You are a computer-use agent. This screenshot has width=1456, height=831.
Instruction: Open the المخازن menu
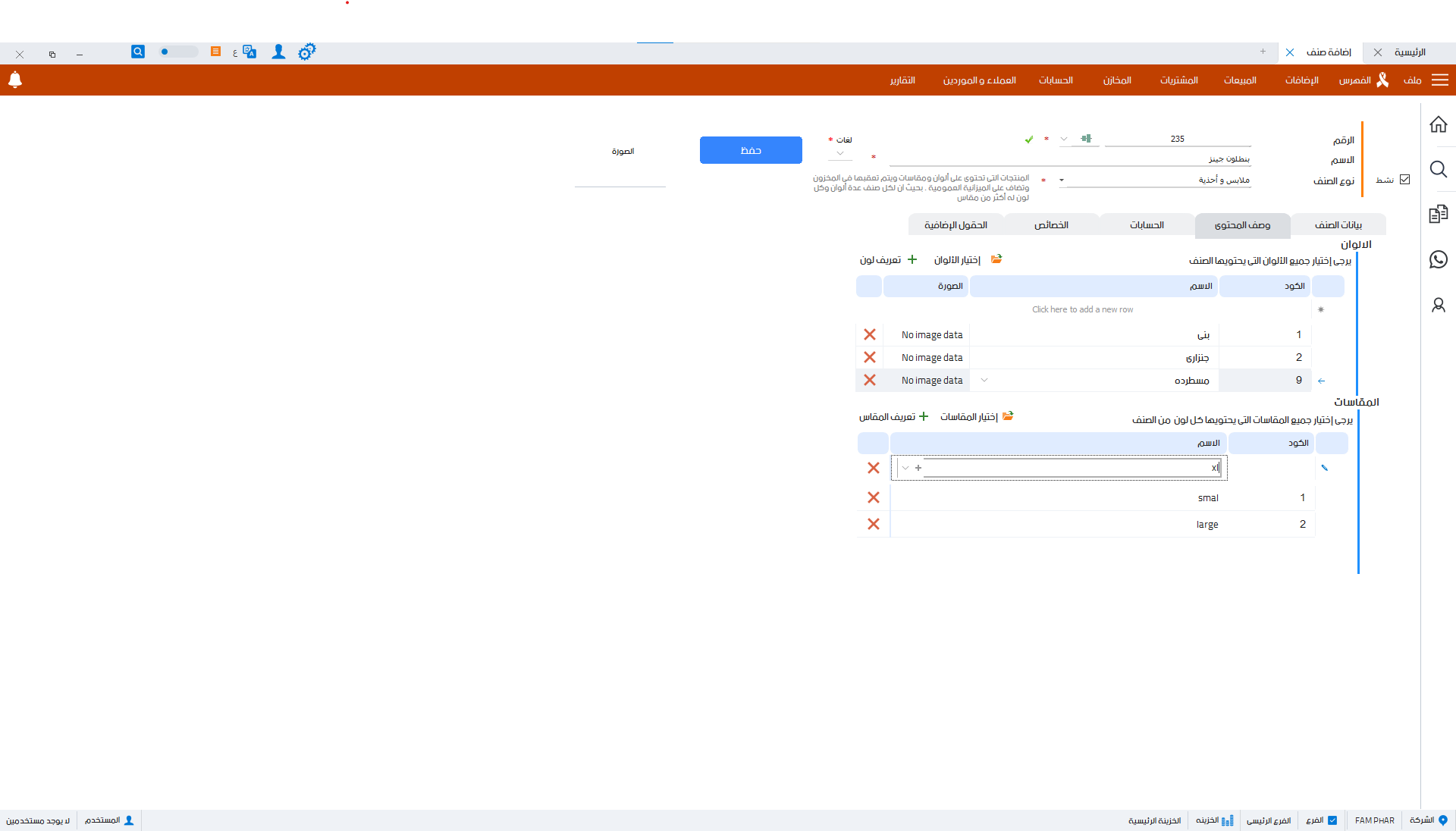tap(1117, 80)
